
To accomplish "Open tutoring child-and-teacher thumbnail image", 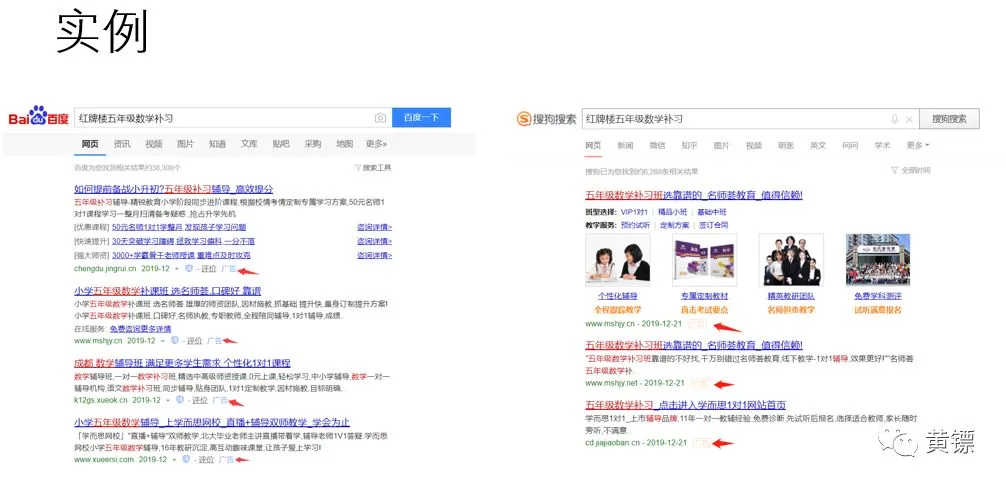I will pos(617,260).
